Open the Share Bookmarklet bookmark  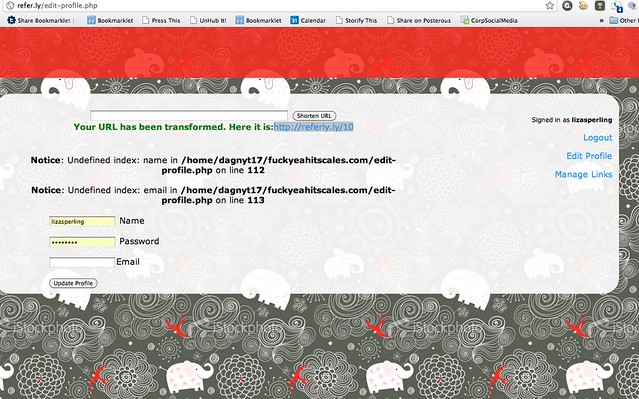39,20
